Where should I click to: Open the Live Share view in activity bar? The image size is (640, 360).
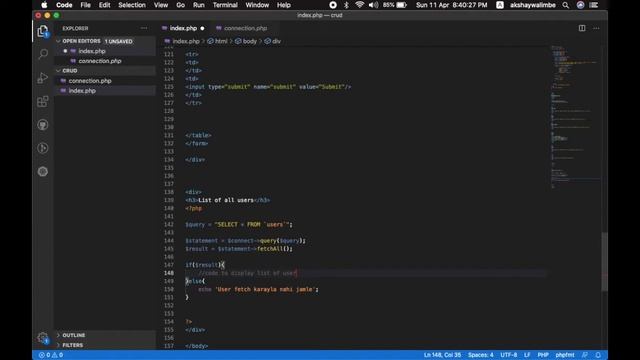pos(43,148)
